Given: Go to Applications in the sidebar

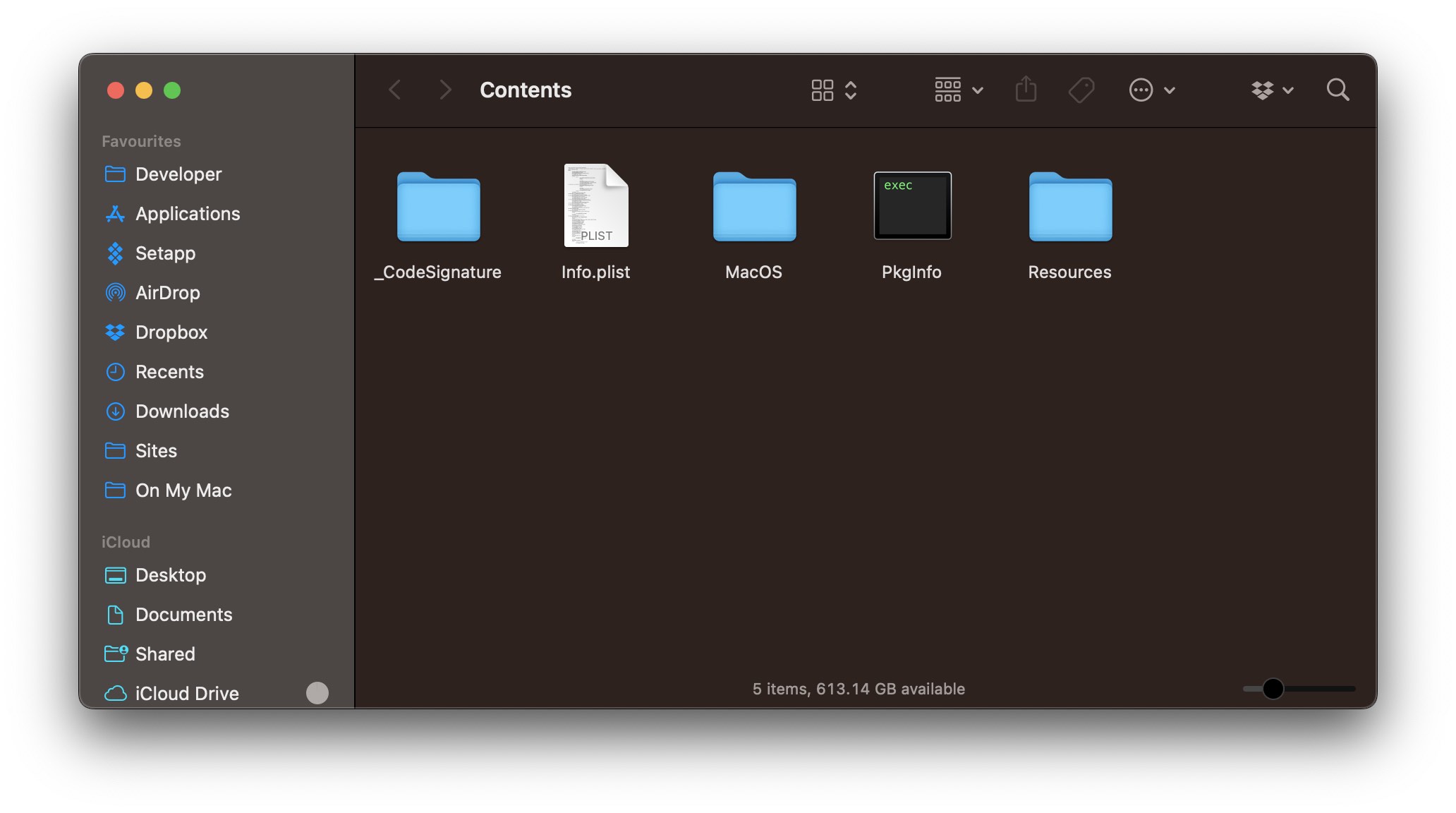Looking at the screenshot, I should tap(188, 213).
